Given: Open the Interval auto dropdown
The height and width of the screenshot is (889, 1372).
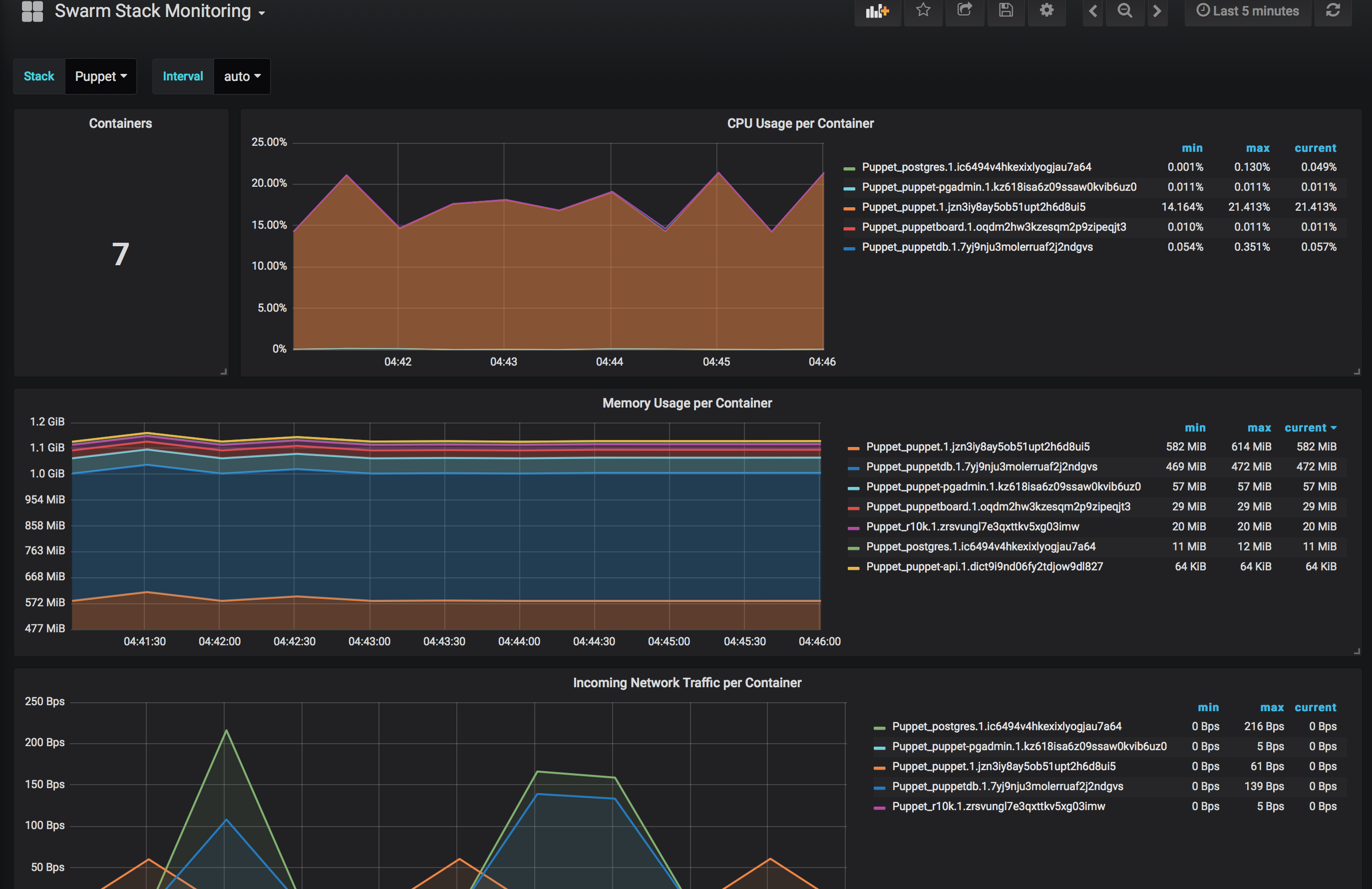Looking at the screenshot, I should (242, 77).
